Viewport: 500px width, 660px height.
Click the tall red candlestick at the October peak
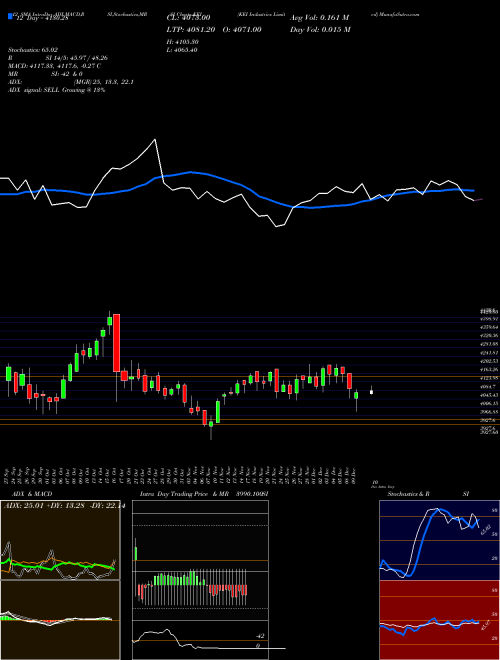tap(117, 343)
